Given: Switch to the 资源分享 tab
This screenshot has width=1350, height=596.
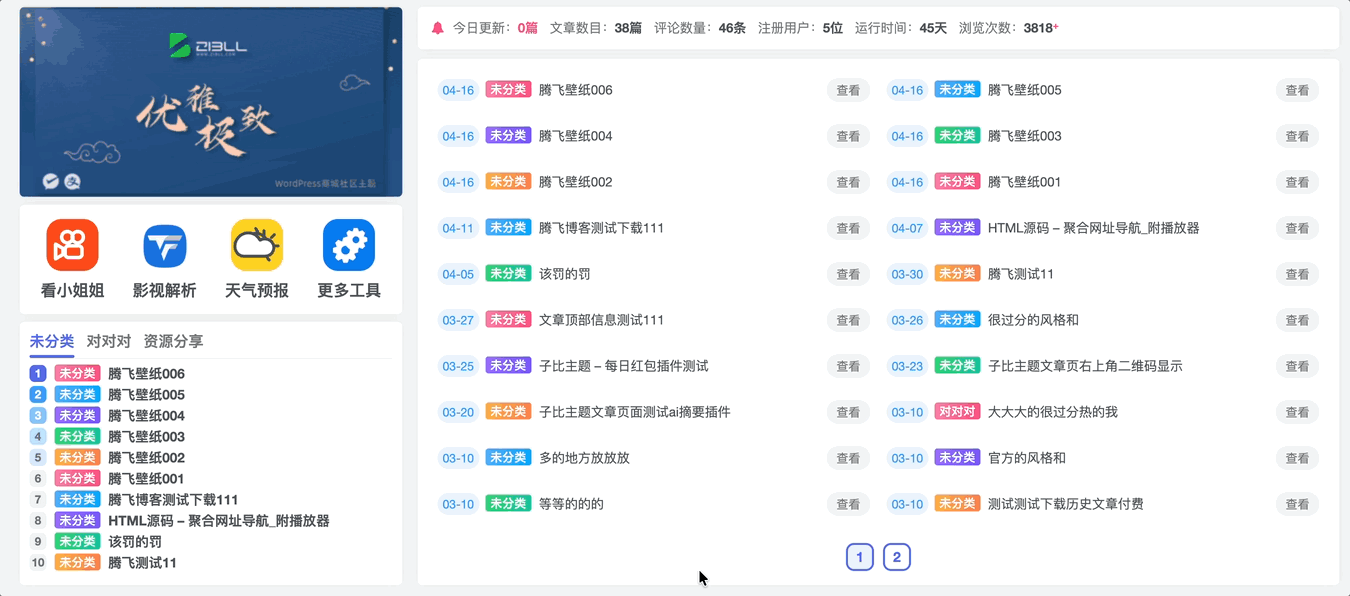Looking at the screenshot, I should click(173, 341).
